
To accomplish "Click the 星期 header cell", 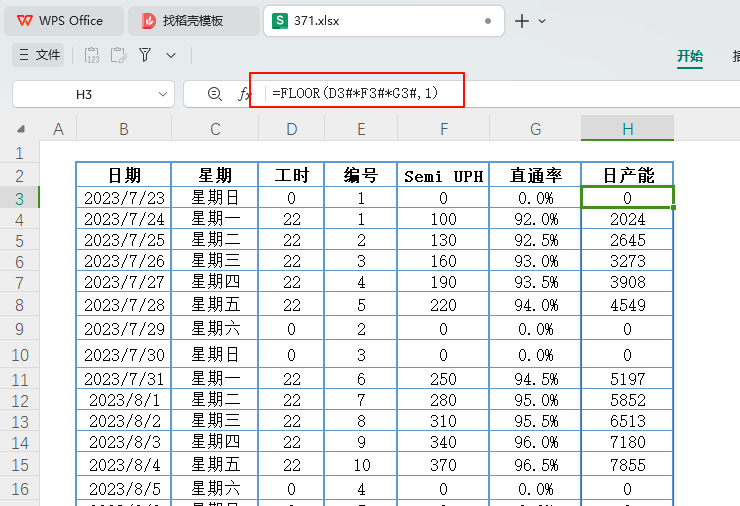I will pyautogui.click(x=215, y=175).
